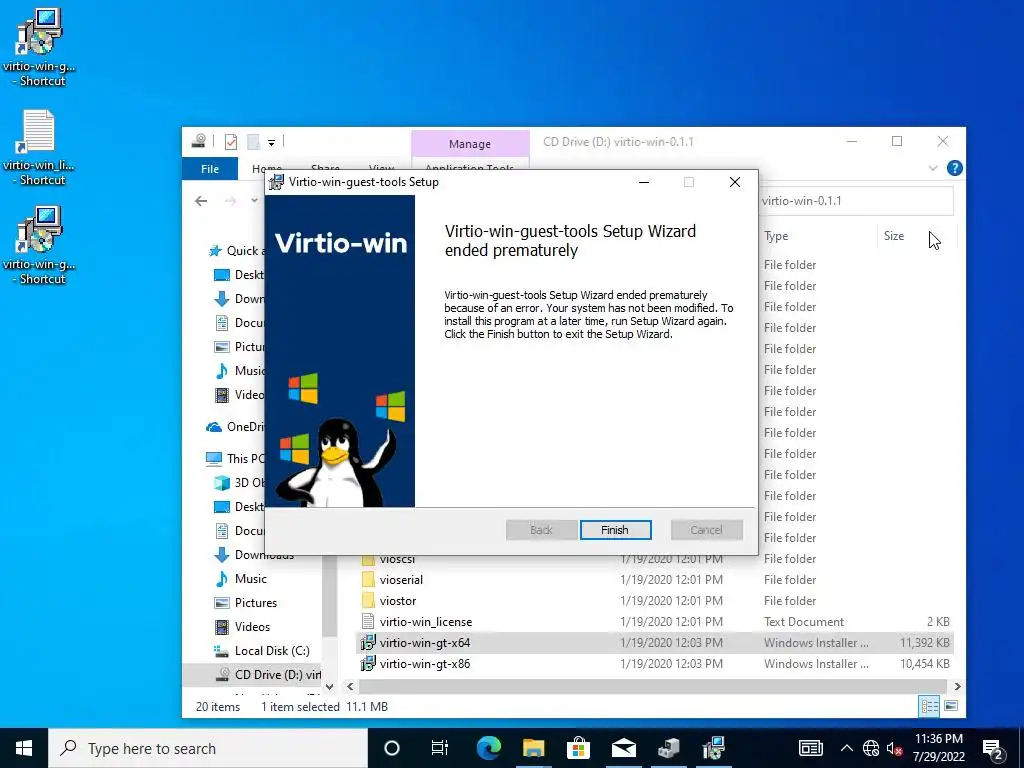1024x768 pixels.
Task: Click the Virtio setup installer taskbar icon
Action: 714,748
